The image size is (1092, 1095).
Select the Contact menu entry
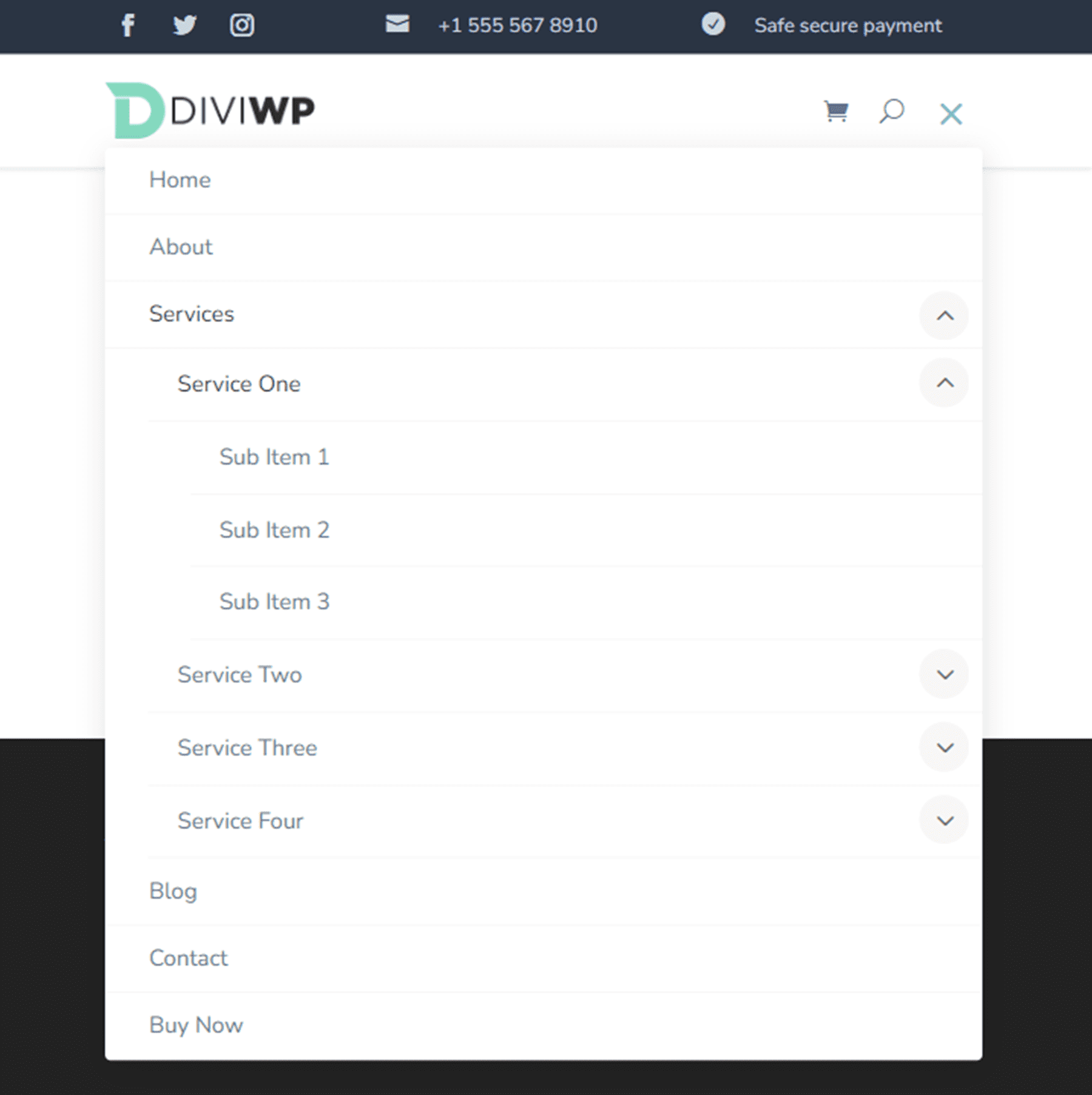pyautogui.click(x=188, y=958)
